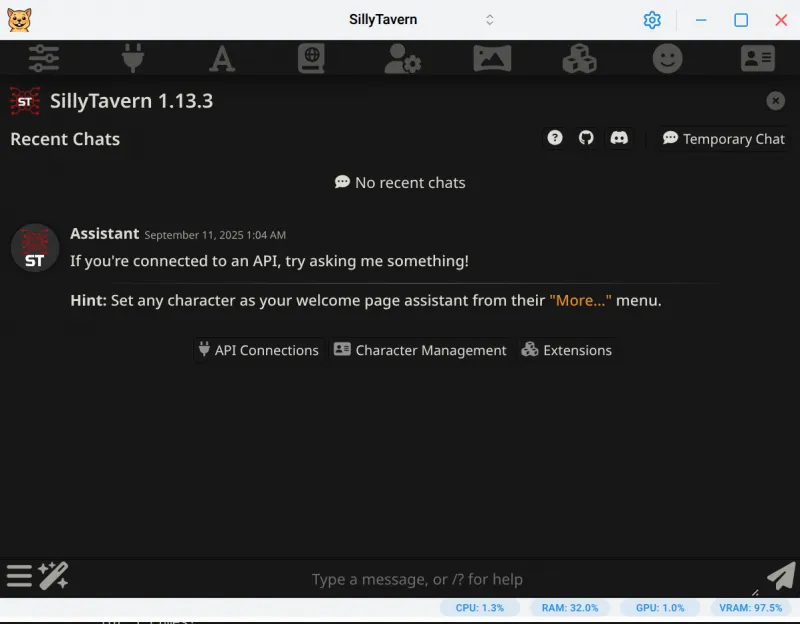Viewport: 800px width, 624px height.
Task: Open the Discord server icon
Action: [619, 138]
